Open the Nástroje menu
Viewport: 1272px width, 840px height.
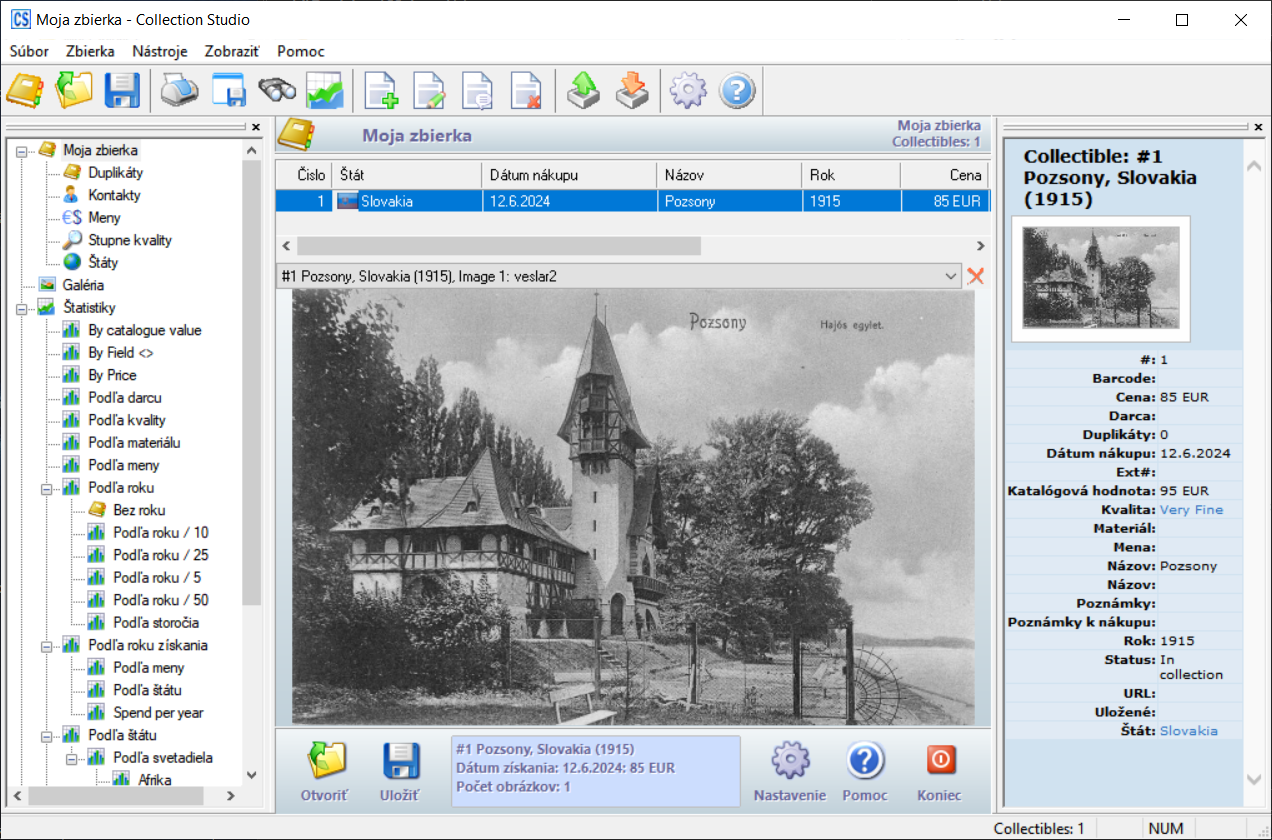click(159, 51)
